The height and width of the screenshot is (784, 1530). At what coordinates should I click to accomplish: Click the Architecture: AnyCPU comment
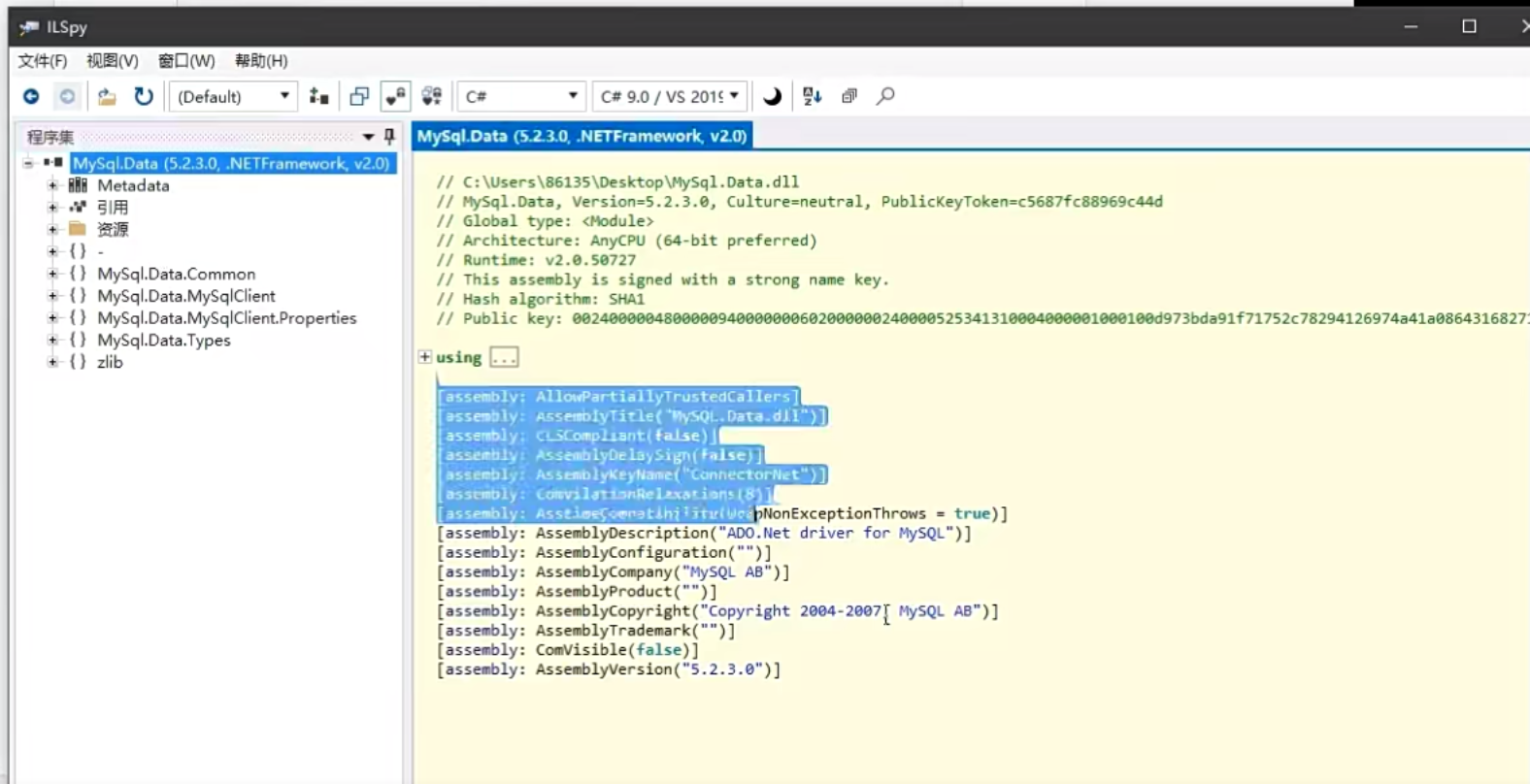626,241
